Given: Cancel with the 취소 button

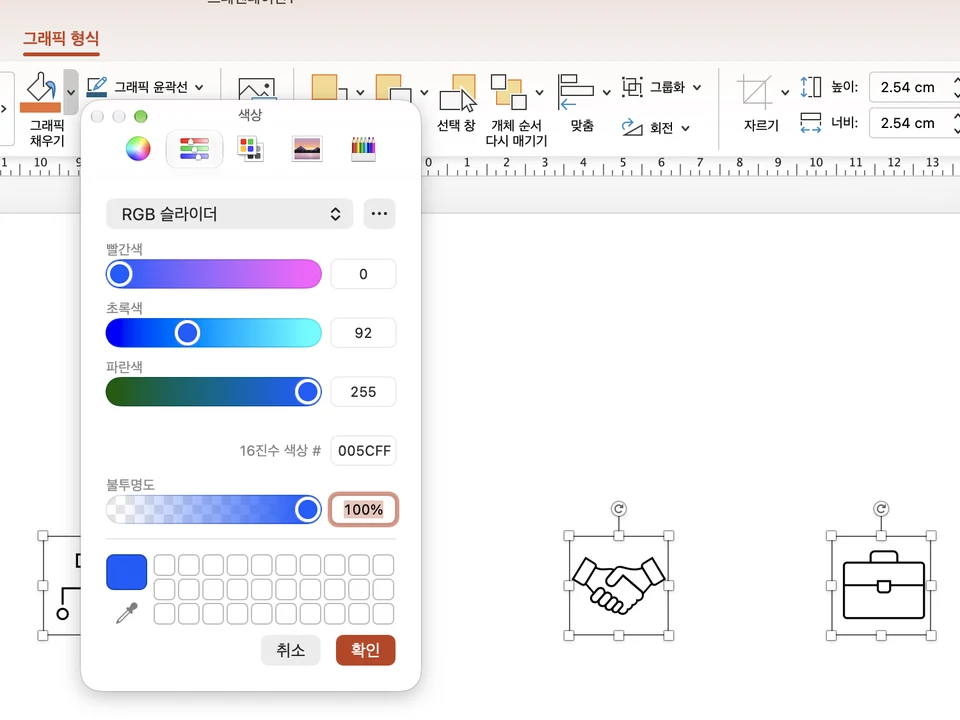Looking at the screenshot, I should pyautogui.click(x=291, y=650).
